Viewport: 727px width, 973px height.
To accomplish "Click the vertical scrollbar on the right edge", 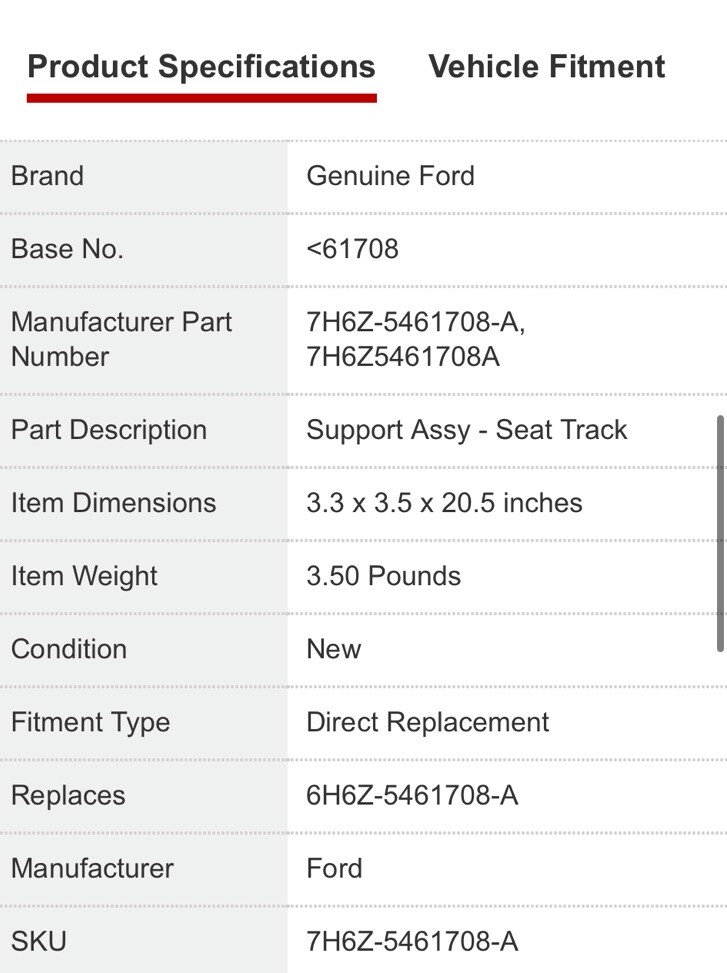I will pos(720,533).
